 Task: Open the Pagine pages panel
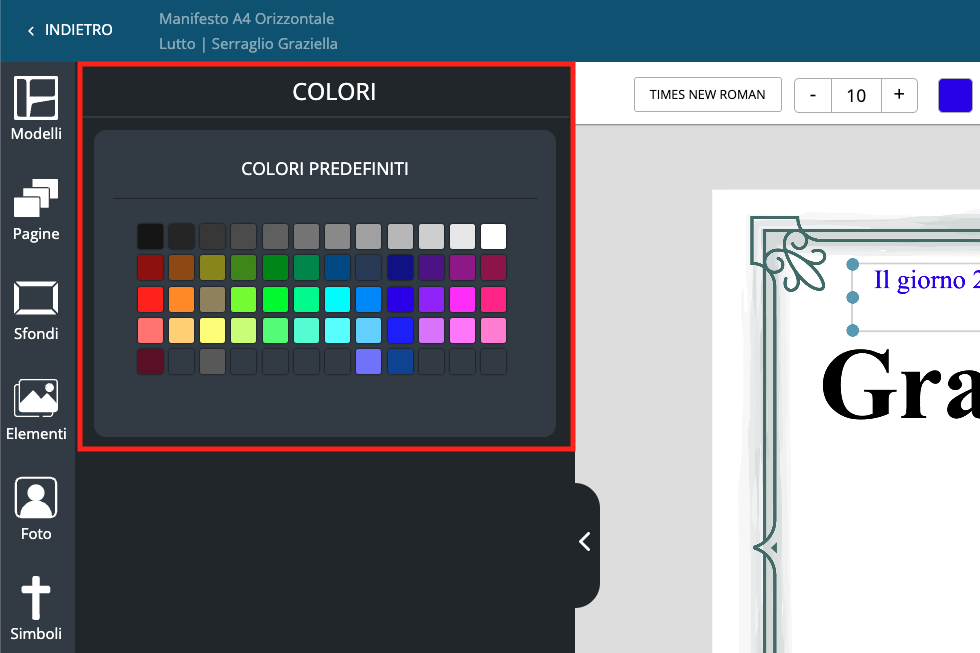(x=36, y=209)
